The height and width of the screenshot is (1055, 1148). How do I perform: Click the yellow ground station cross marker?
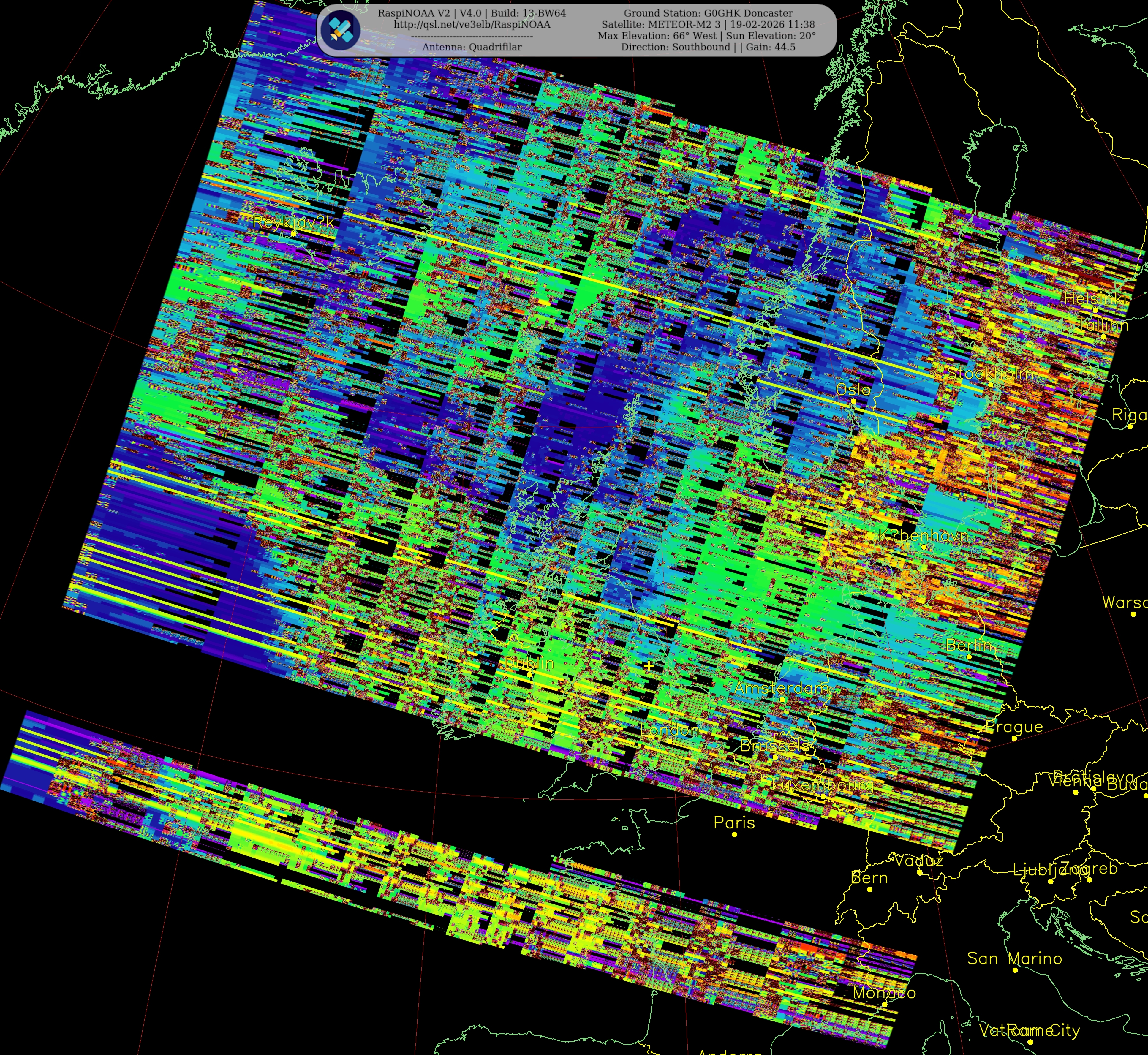[x=649, y=666]
